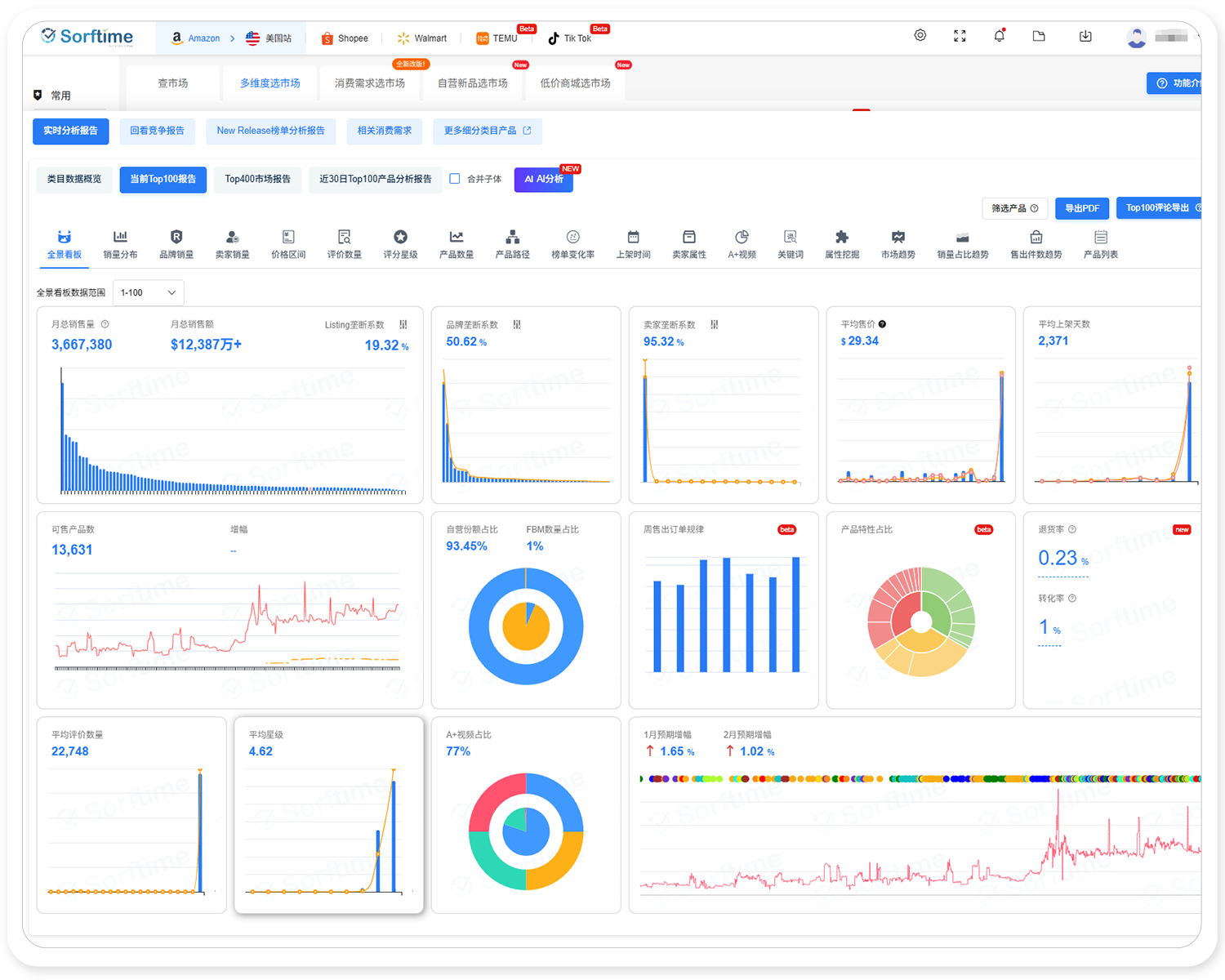
Task: Open the 产品路径 product path icon
Action: point(512,238)
